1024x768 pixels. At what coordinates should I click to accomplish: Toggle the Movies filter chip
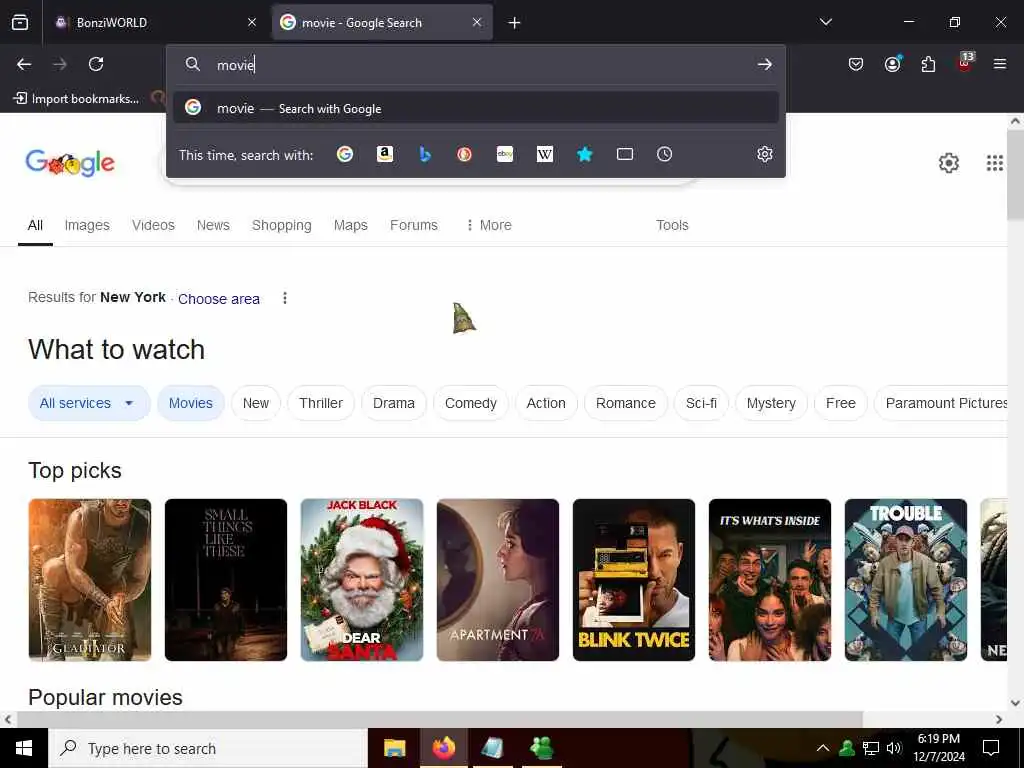pos(191,403)
